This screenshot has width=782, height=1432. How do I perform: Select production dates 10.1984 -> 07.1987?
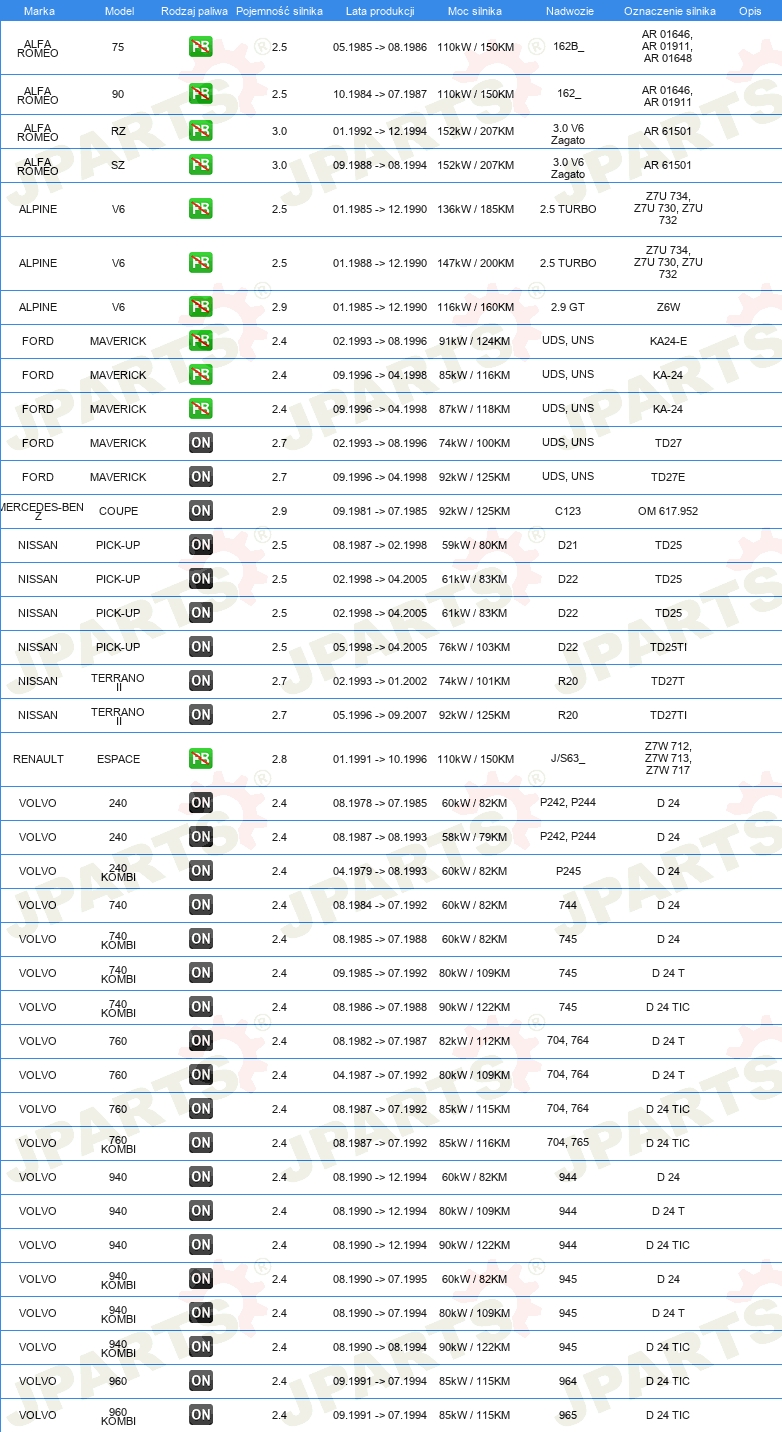(380, 94)
